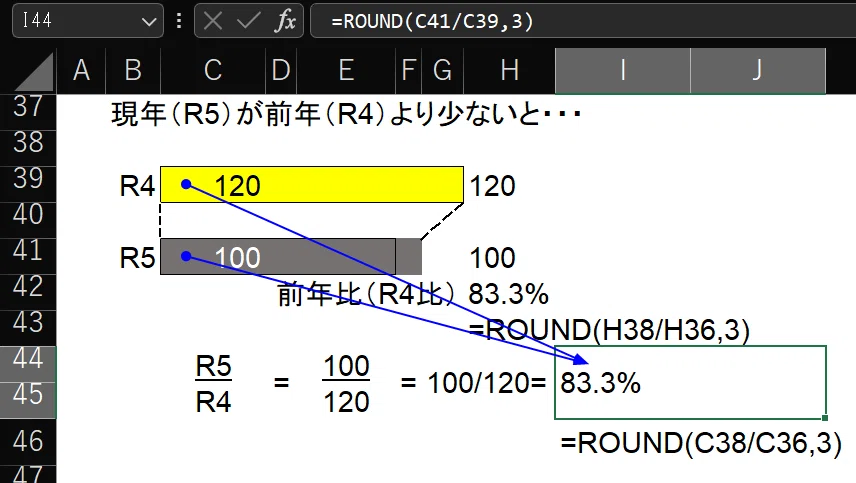The height and width of the screenshot is (483, 856).
Task: Select column J header
Action: pyautogui.click(x=758, y=70)
